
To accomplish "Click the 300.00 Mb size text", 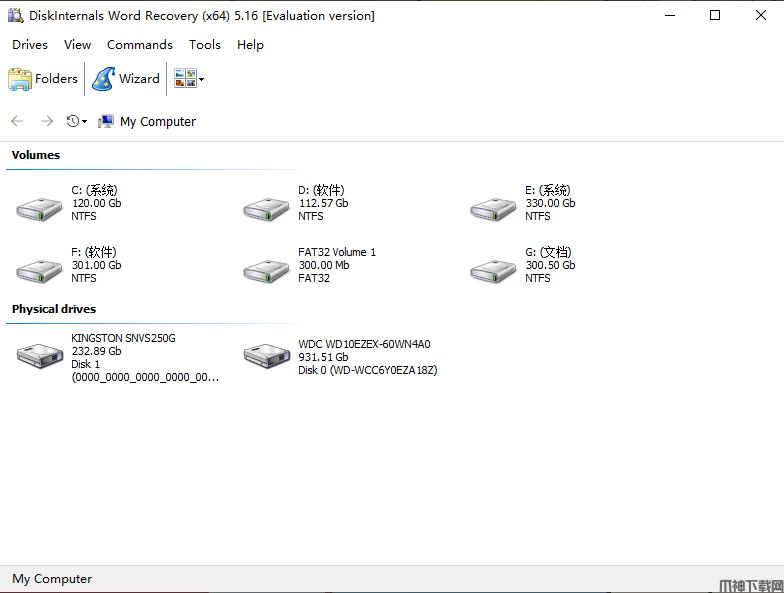I will 324,265.
